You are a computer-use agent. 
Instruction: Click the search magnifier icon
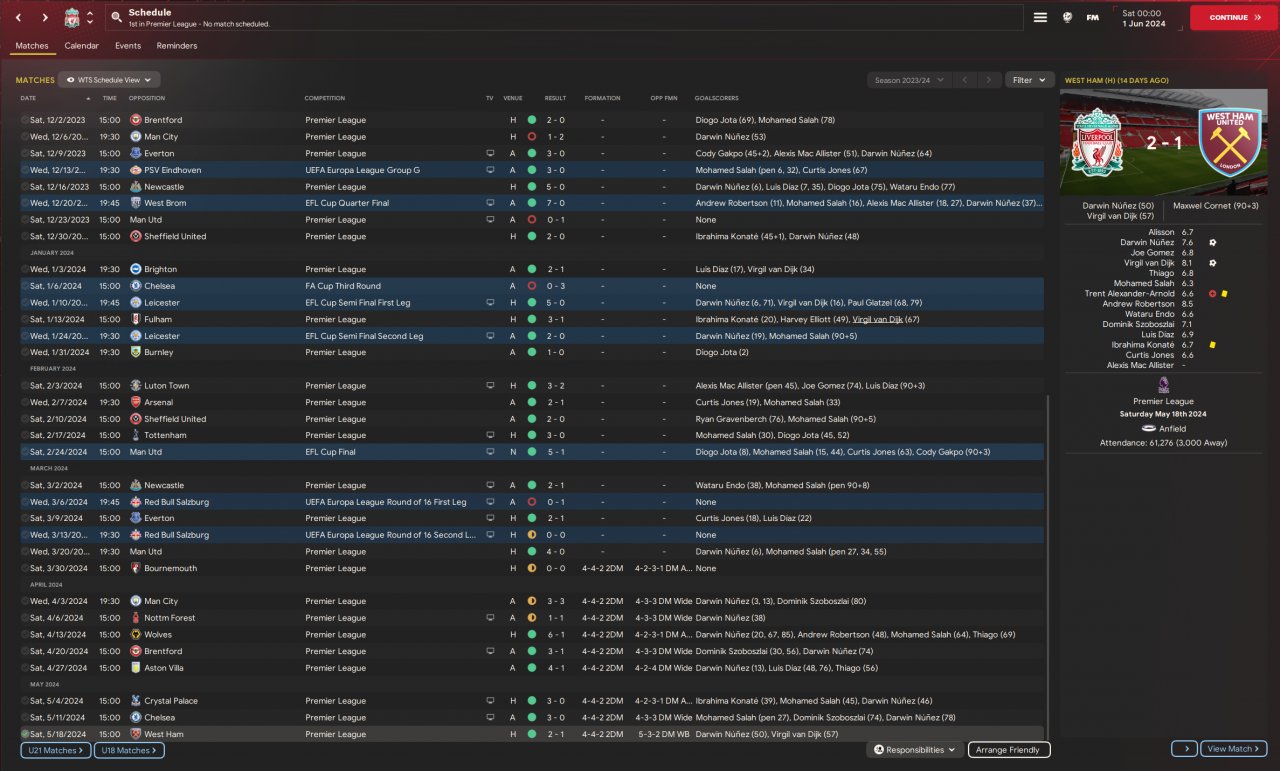pos(117,17)
